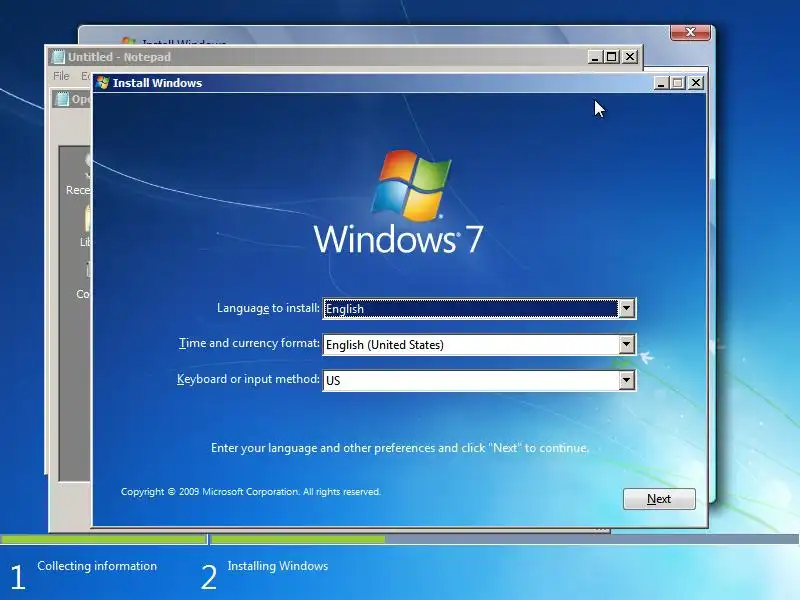Click the Installing Windows progress bar
Screen dimensions: 800x600
tap(504, 539)
